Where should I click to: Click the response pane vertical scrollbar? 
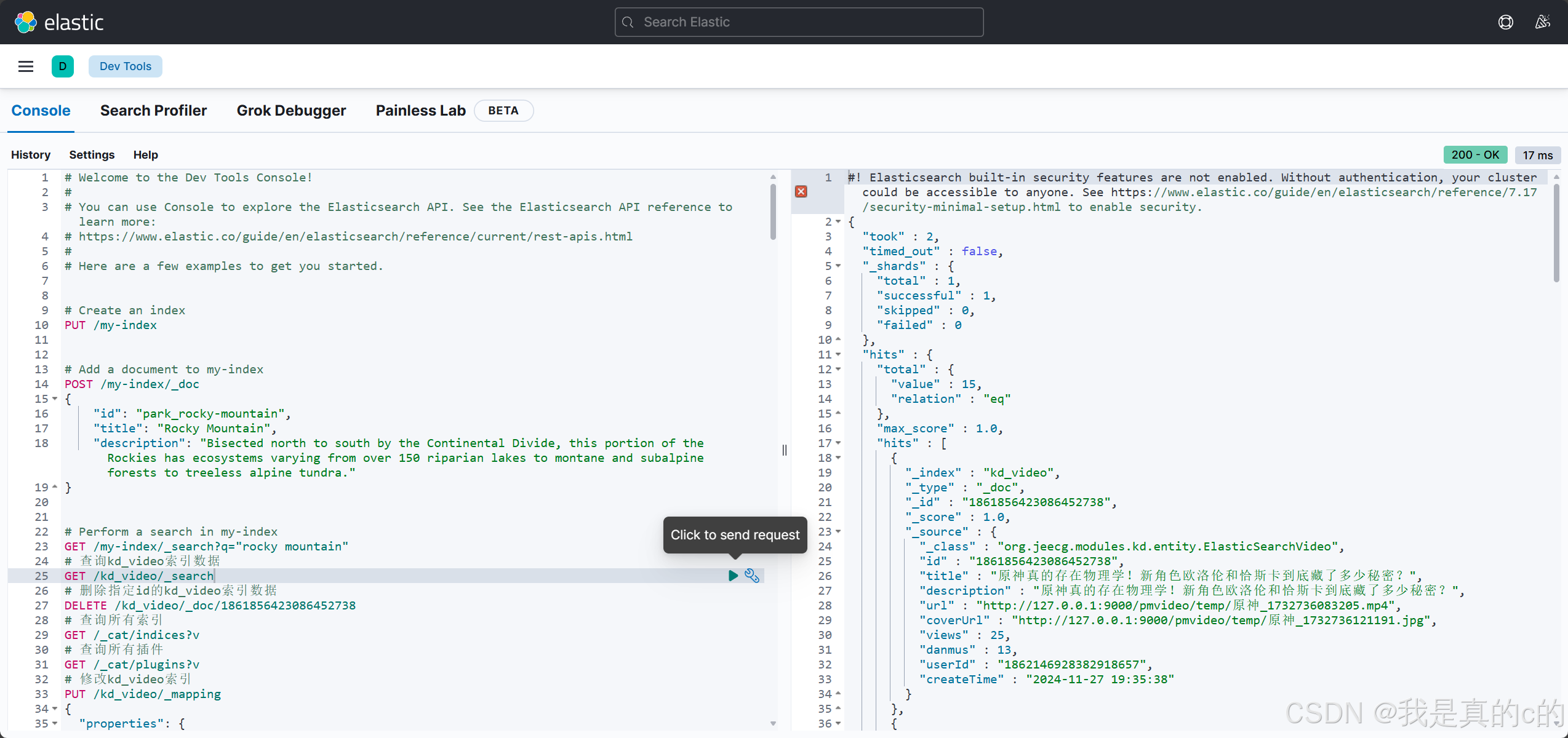[1556, 232]
